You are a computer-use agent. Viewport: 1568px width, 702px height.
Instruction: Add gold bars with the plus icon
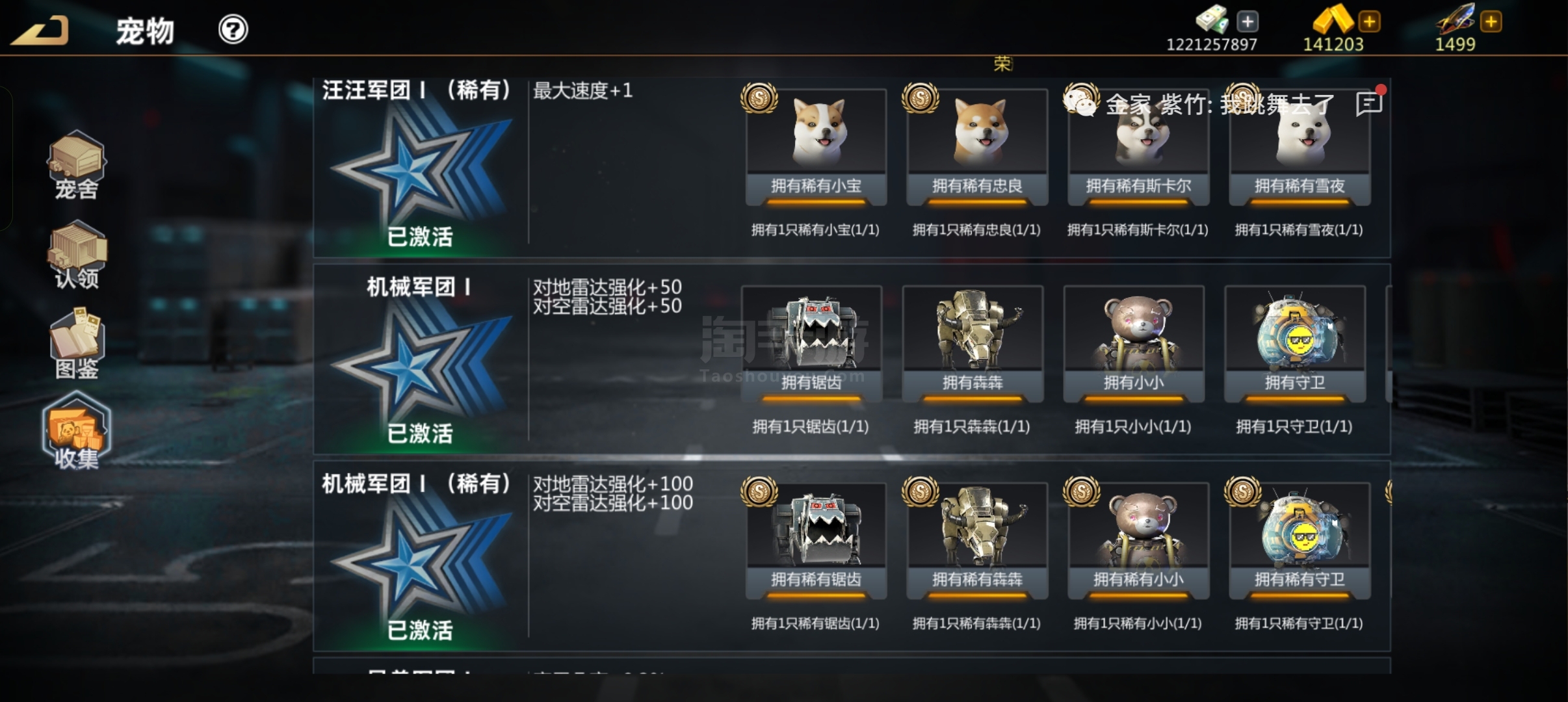[x=1369, y=21]
